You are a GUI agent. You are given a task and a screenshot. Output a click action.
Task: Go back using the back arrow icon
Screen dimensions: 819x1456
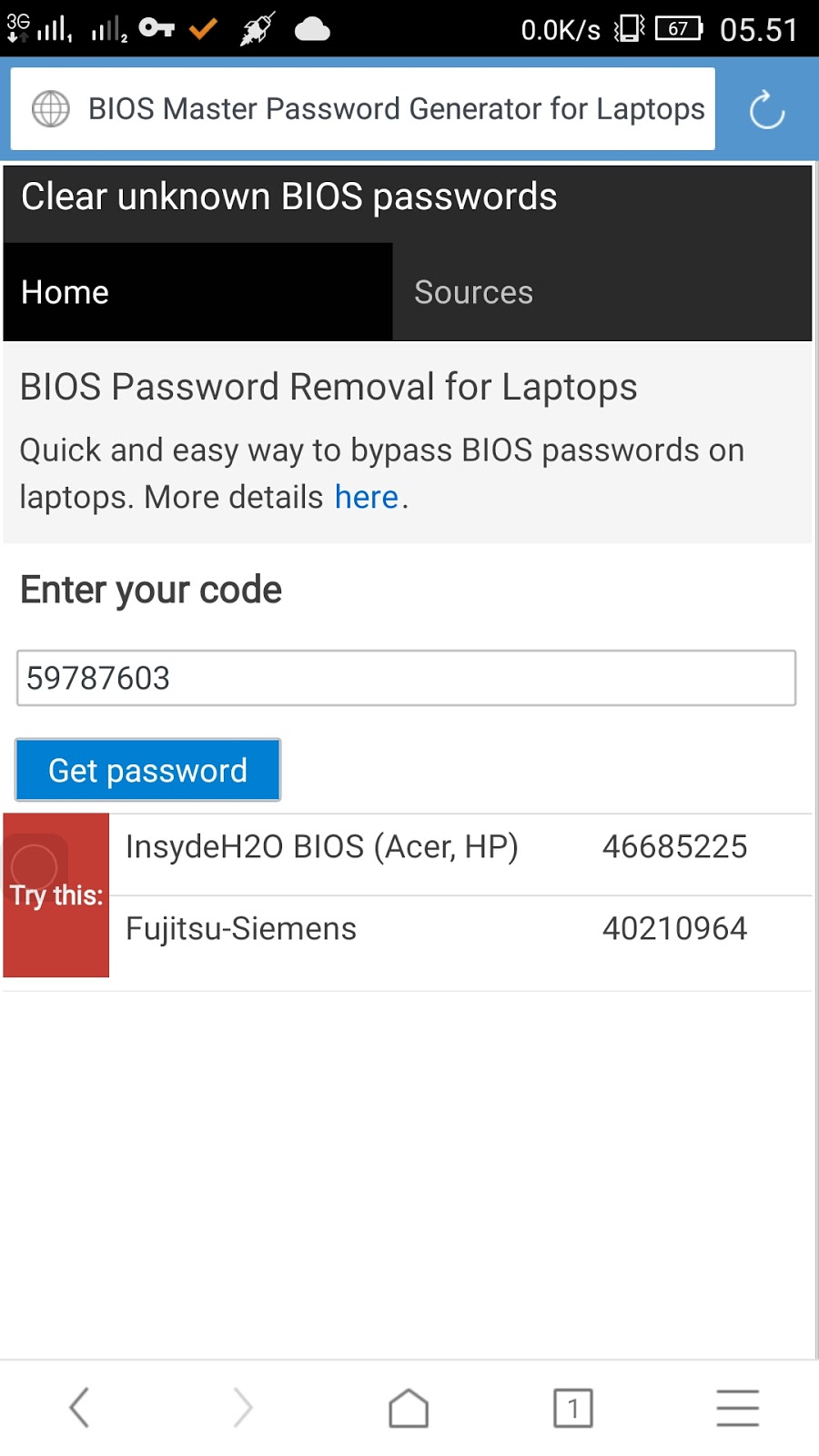coord(78,1406)
